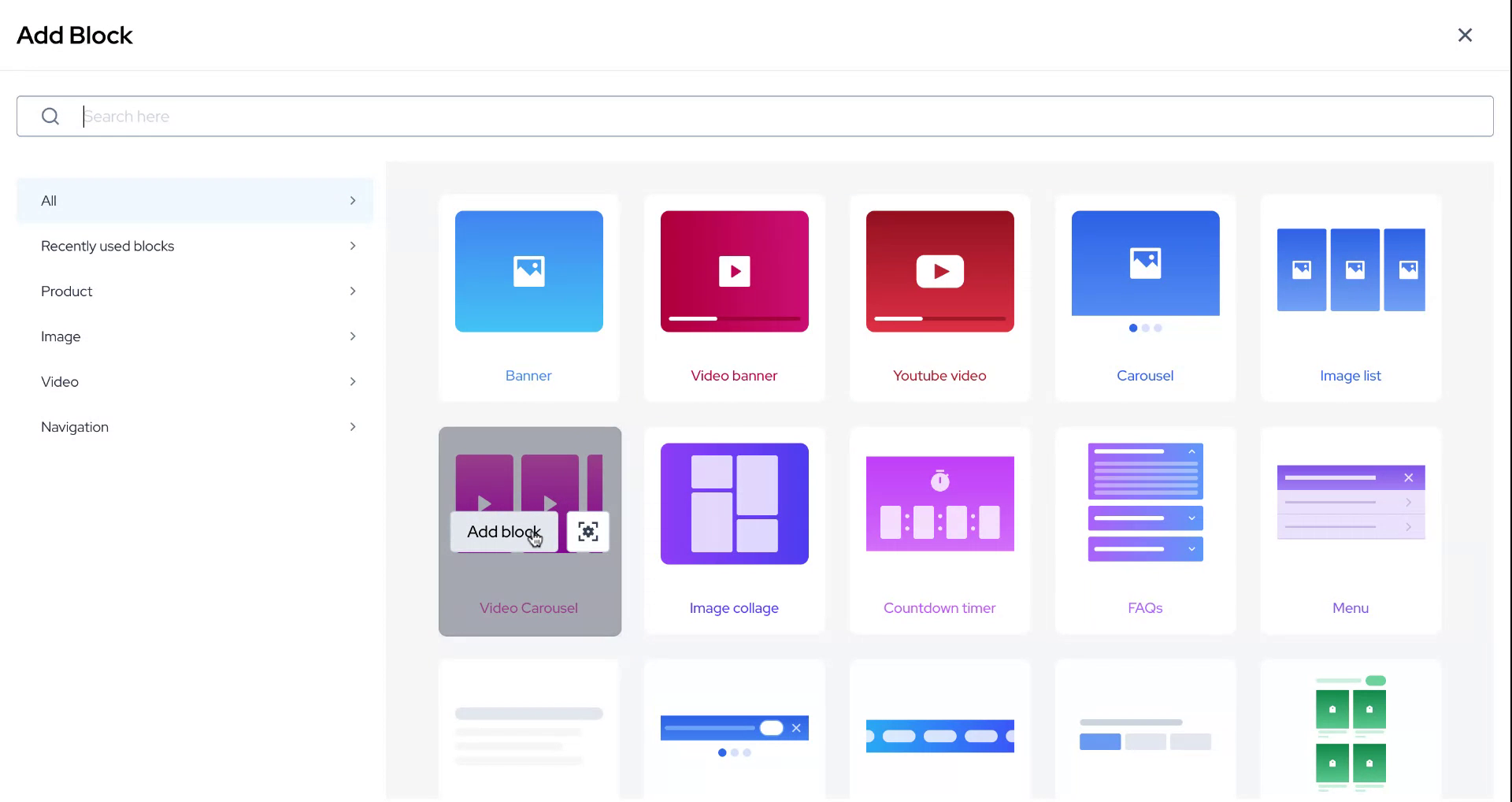Choose the Youtube video block icon

tap(940, 271)
